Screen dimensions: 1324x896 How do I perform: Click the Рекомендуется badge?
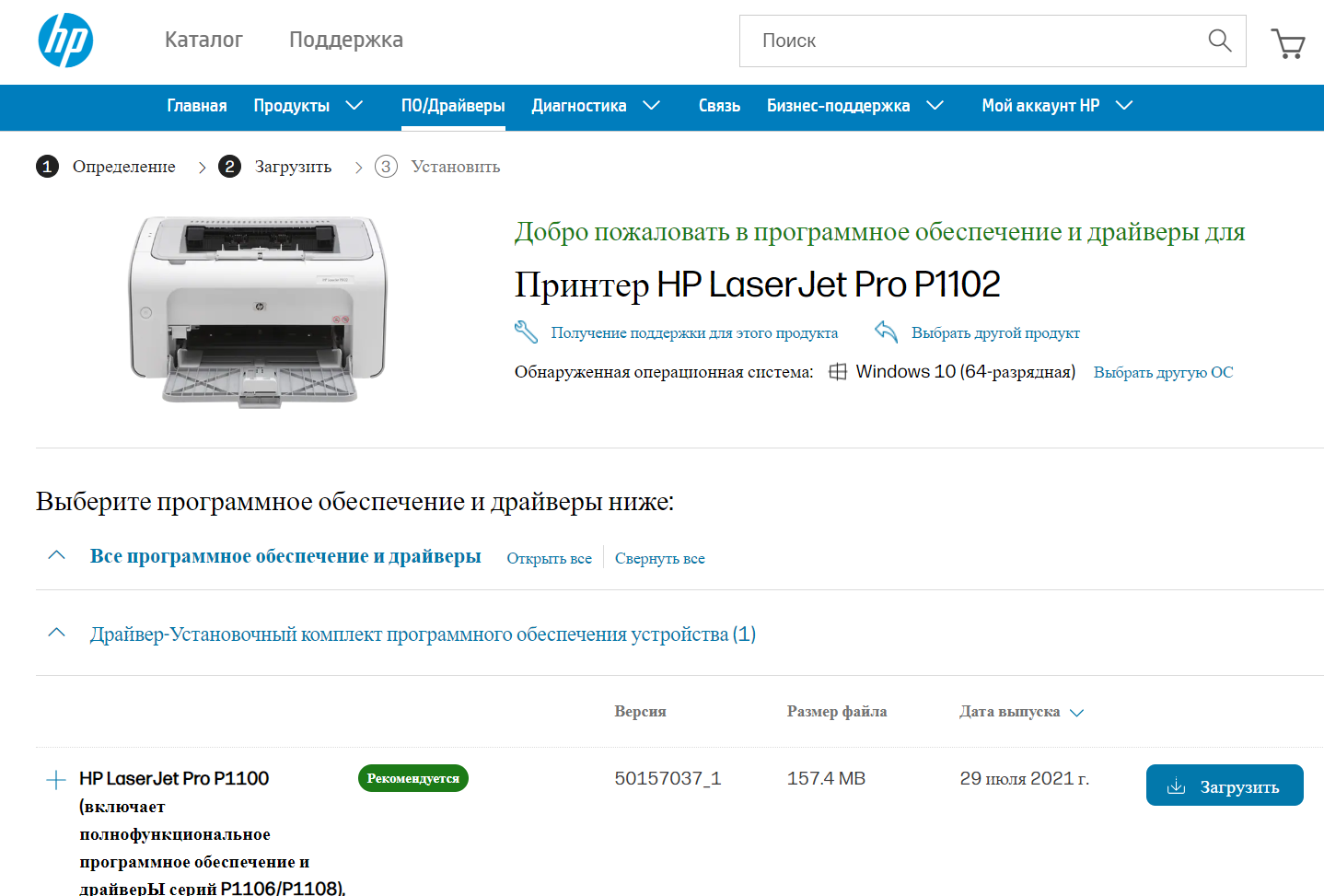coord(413,778)
